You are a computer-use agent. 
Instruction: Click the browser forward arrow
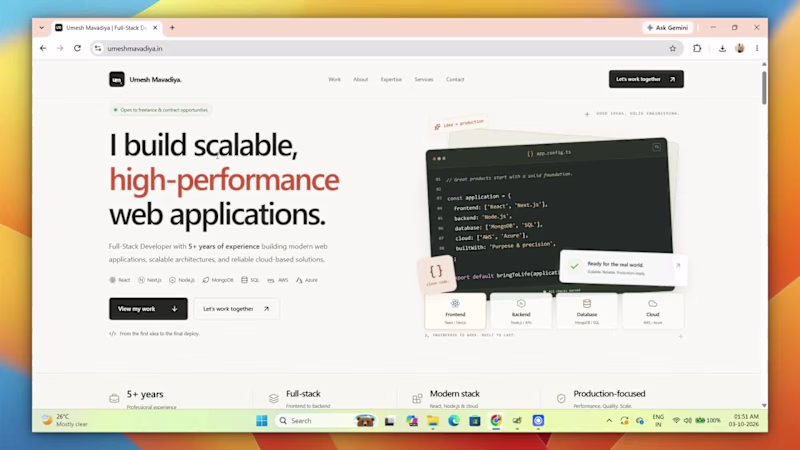(60, 48)
